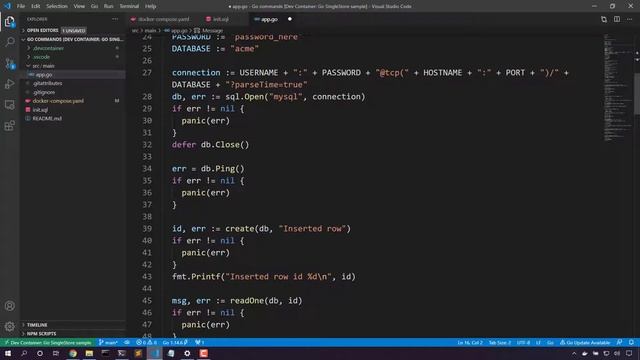
Task: Switch to the docker-compose.yaml tab
Action: click(163, 19)
